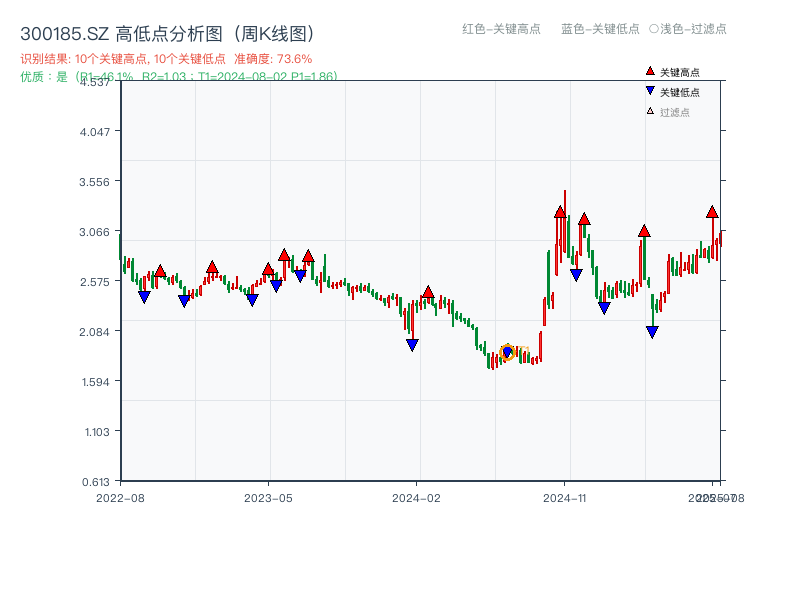The image size is (800, 600).
Task: Select the orange-circled blue low-point marker
Action: tap(508, 352)
